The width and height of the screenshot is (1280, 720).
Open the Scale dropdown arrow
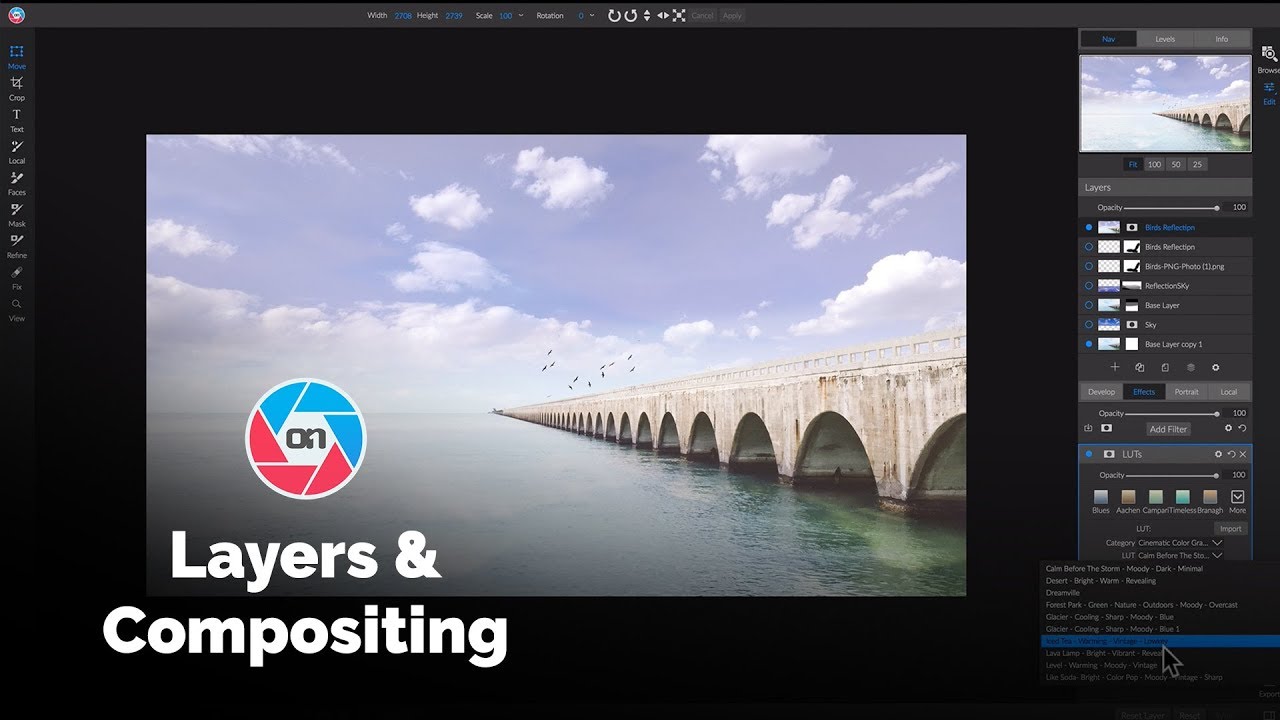[521, 15]
